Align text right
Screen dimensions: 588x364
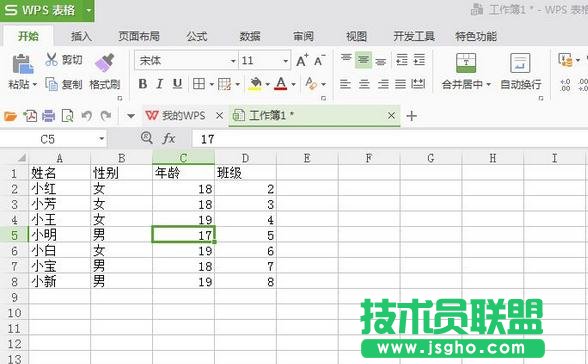pos(383,84)
